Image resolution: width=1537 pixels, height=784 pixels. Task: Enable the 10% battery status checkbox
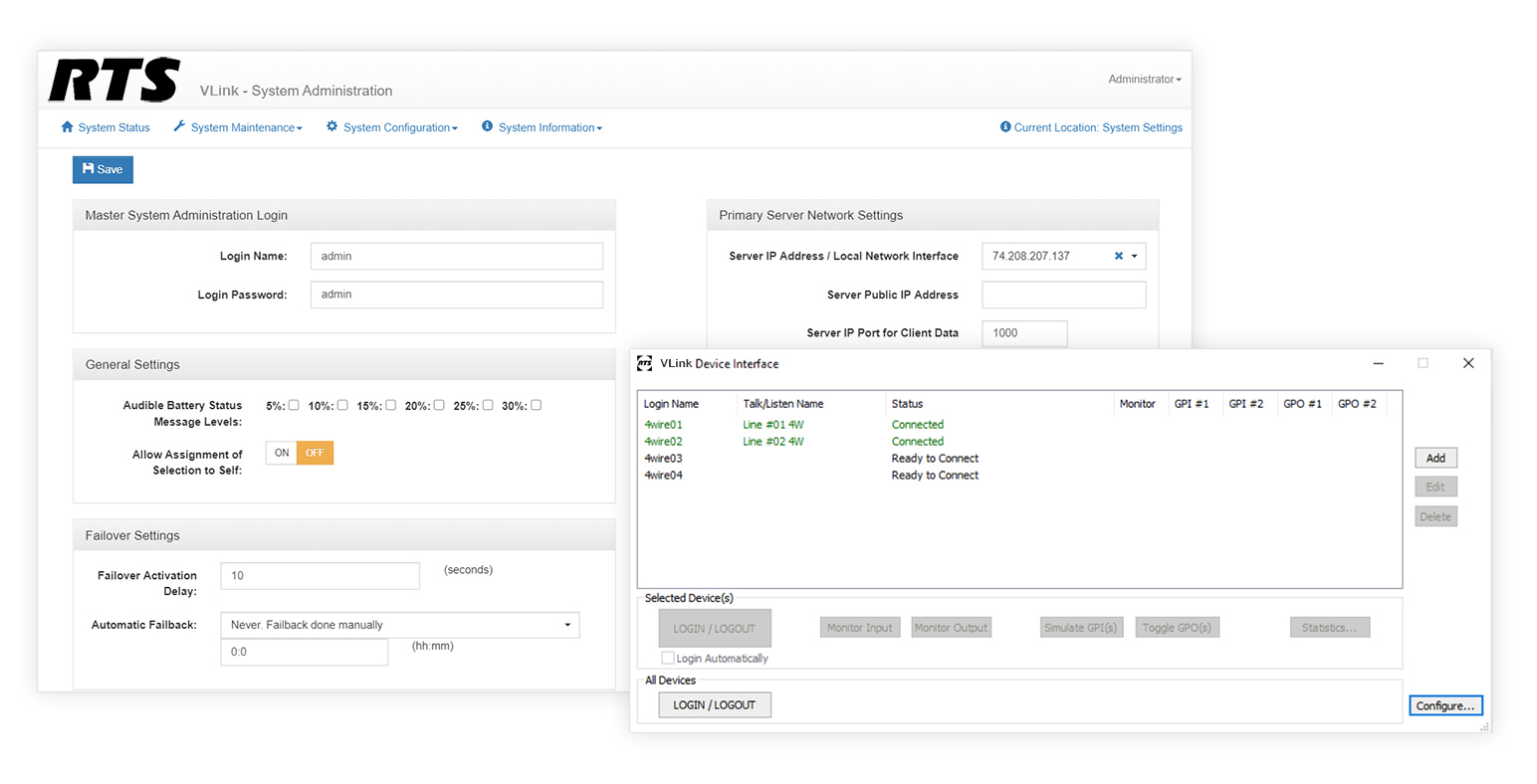342,405
